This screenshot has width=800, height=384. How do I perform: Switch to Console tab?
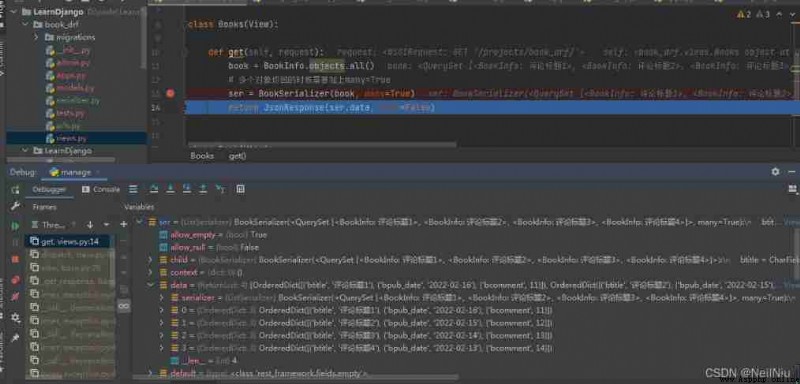(101, 189)
